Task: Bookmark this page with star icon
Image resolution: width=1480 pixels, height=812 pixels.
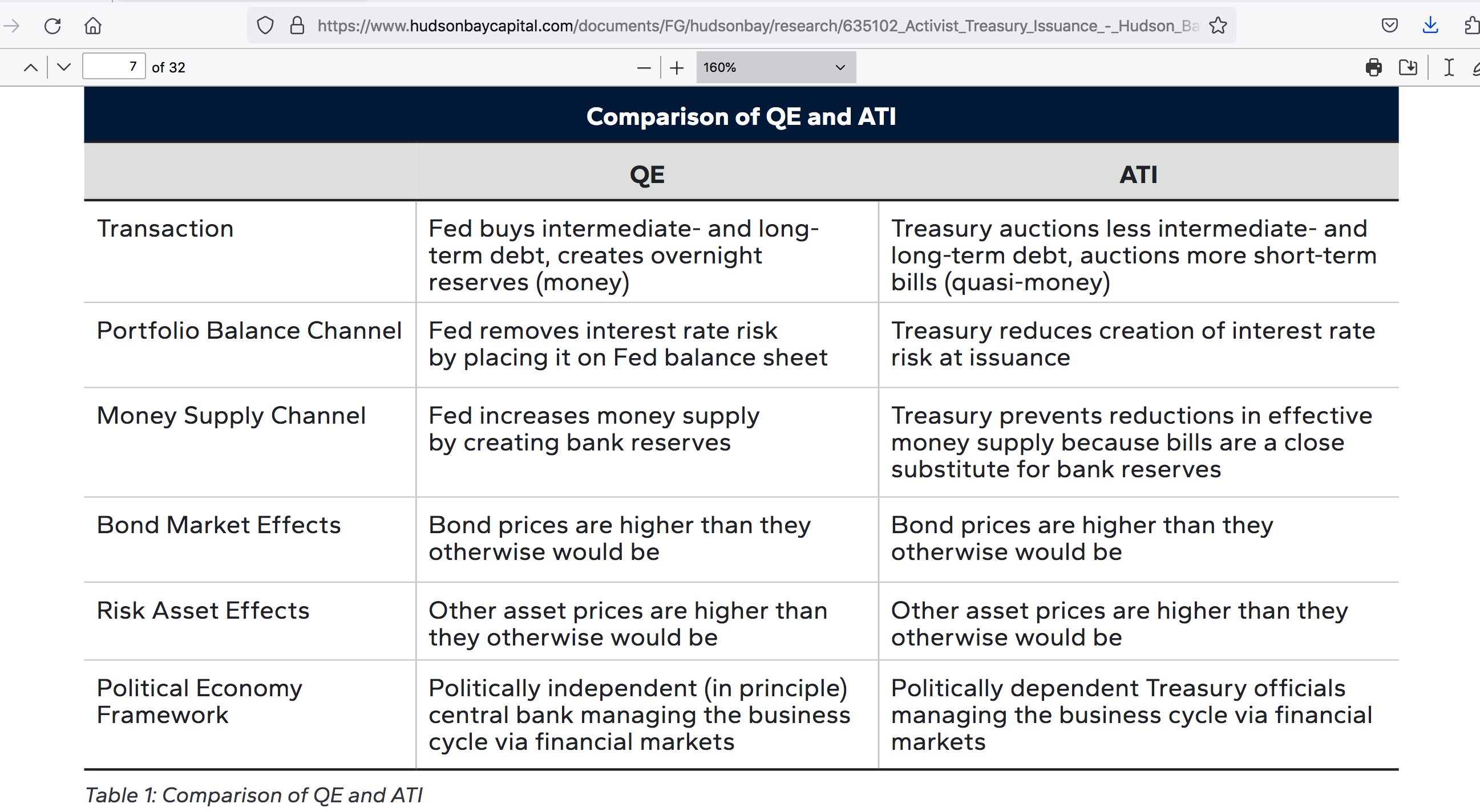Action: click(x=1218, y=26)
